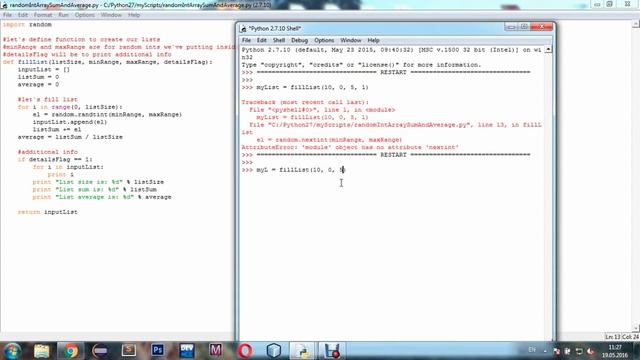Click the first 'myList = fillList(10, 0, 5, 1)' shell line
640x360 pixels.
click(x=312, y=87)
